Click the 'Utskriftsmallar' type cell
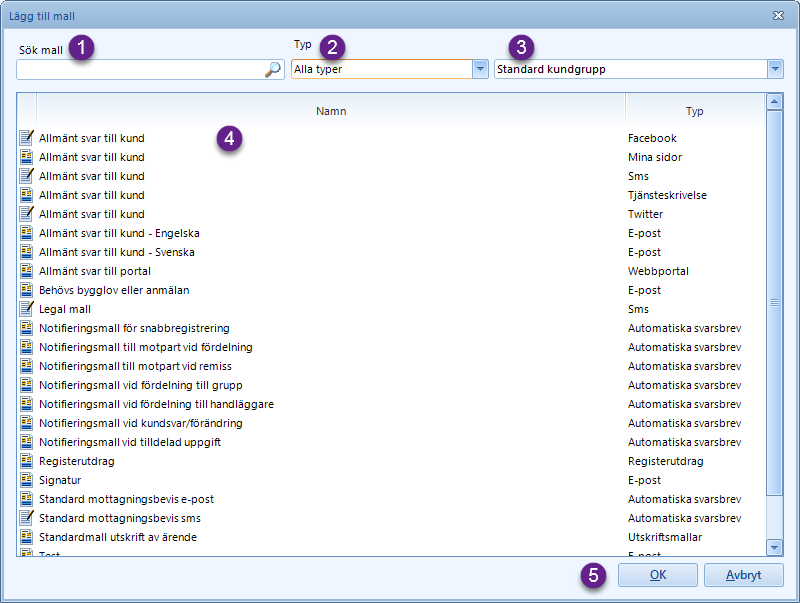This screenshot has width=800, height=603. [665, 537]
